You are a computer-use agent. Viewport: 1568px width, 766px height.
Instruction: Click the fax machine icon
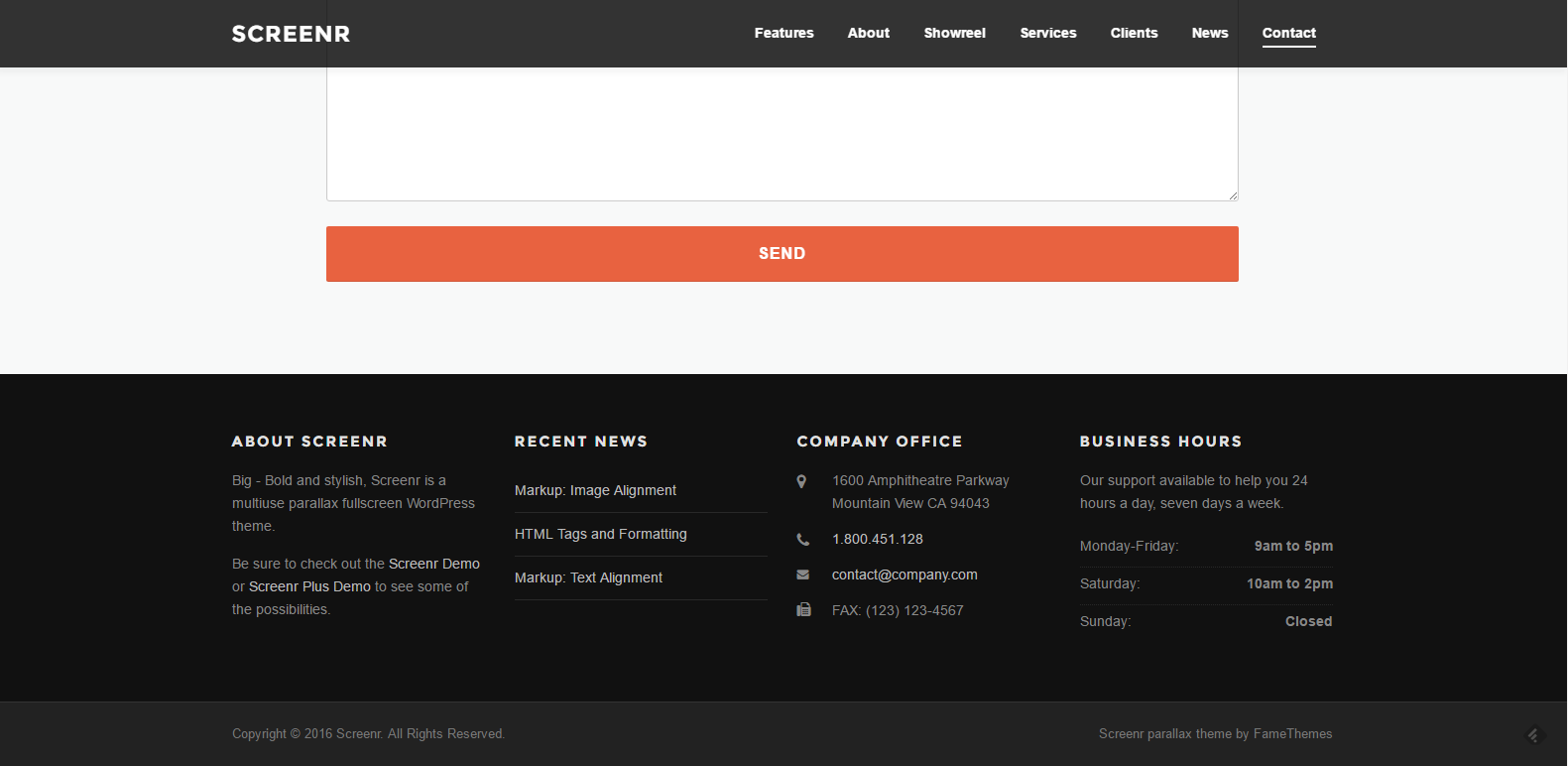pyautogui.click(x=803, y=610)
